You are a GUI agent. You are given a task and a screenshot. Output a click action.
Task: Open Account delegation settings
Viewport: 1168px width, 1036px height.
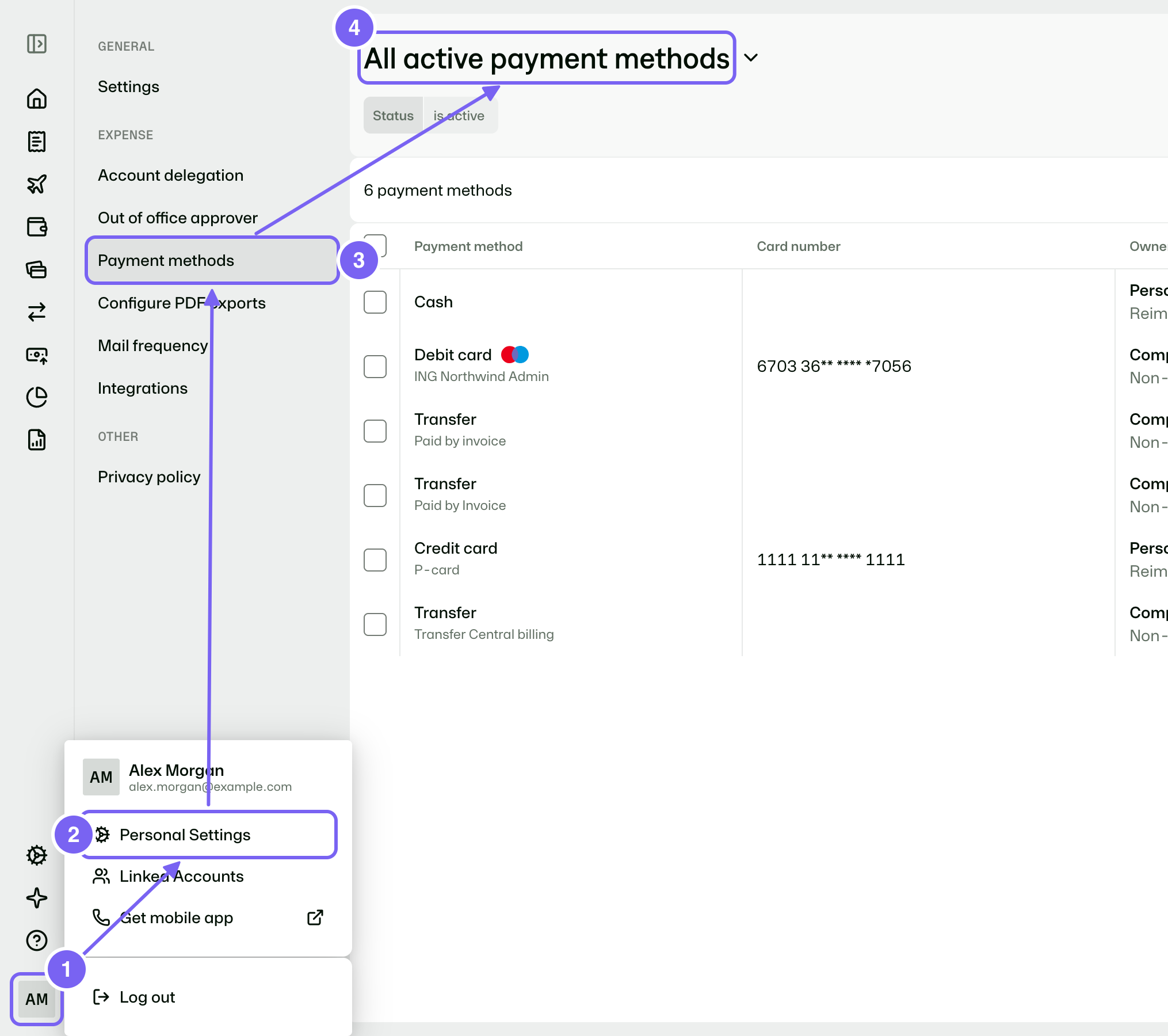pyautogui.click(x=170, y=176)
